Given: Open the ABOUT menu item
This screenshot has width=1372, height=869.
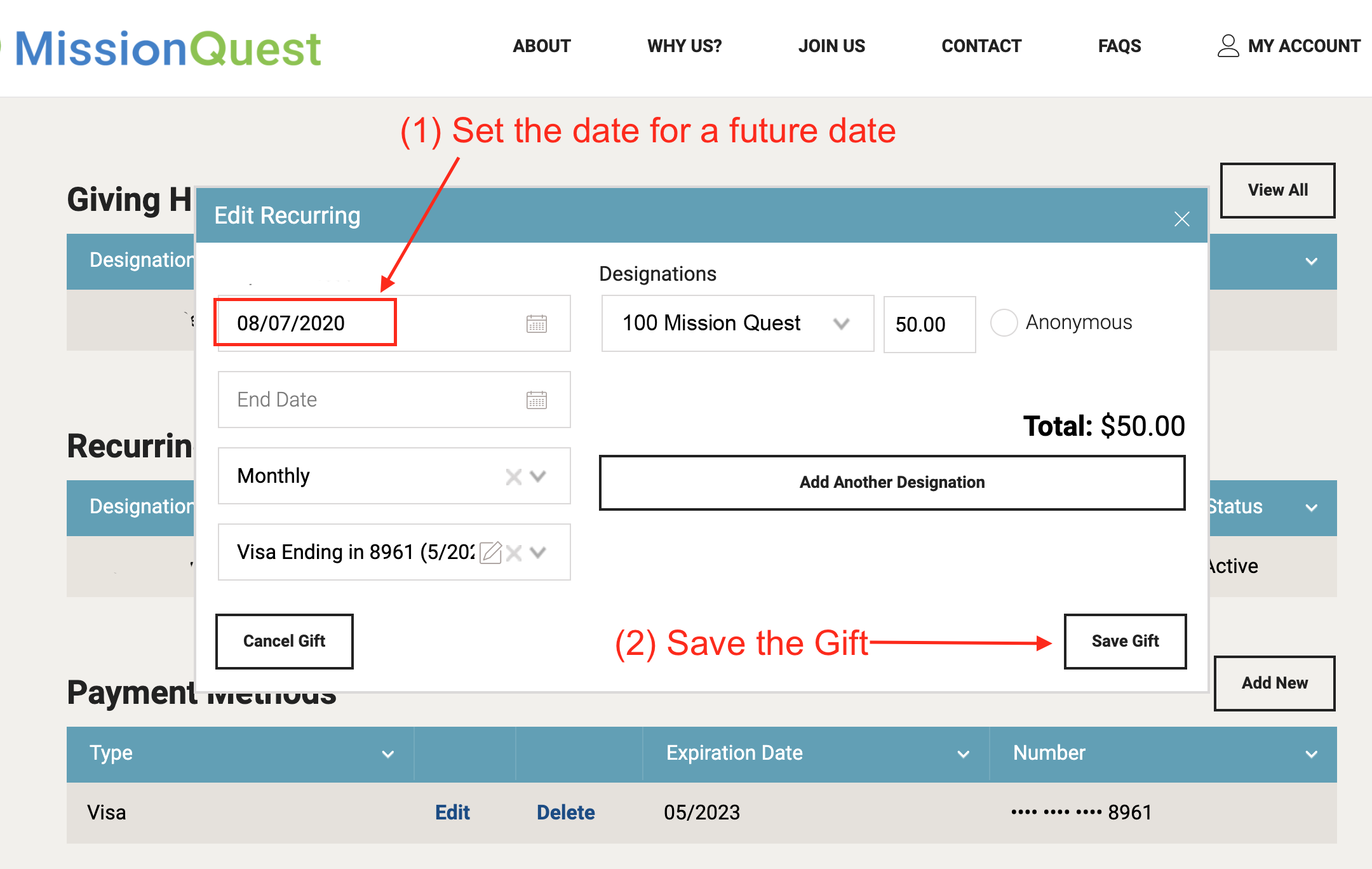Looking at the screenshot, I should [x=542, y=46].
